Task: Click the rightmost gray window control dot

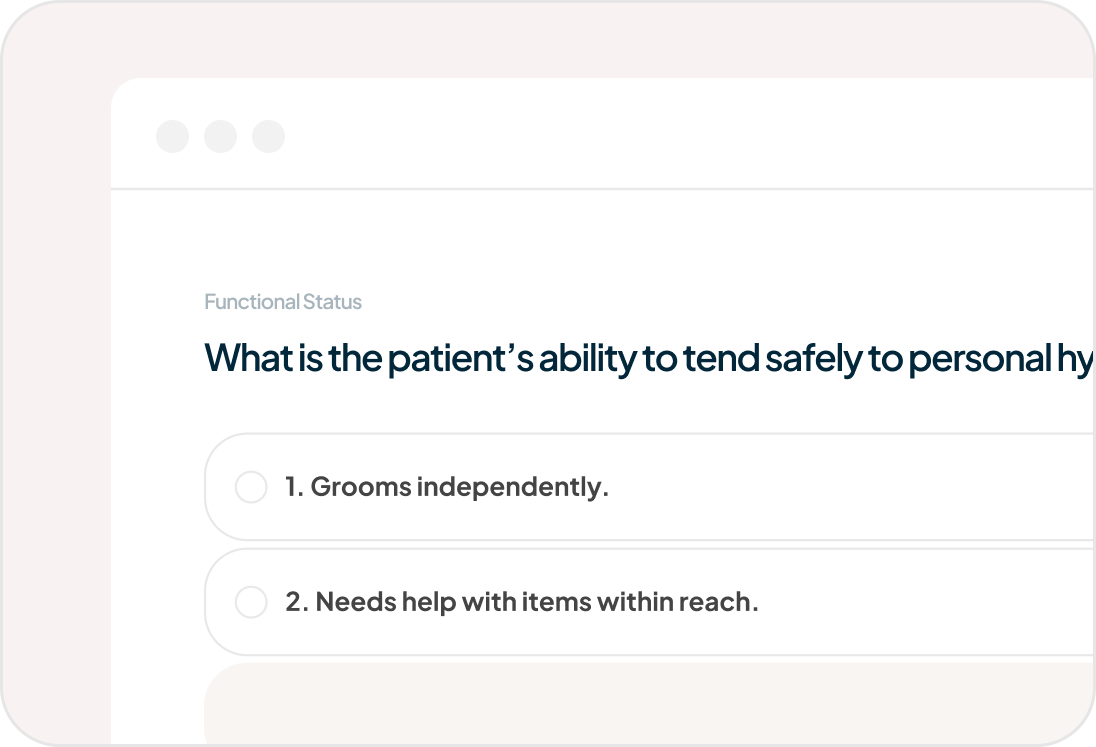Action: [x=268, y=136]
